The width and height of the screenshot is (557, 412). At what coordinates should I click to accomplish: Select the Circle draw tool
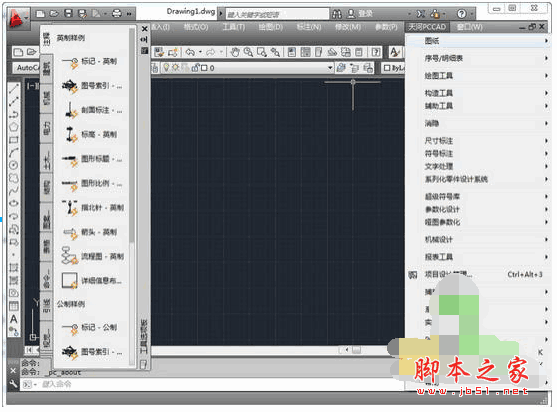click(x=13, y=165)
